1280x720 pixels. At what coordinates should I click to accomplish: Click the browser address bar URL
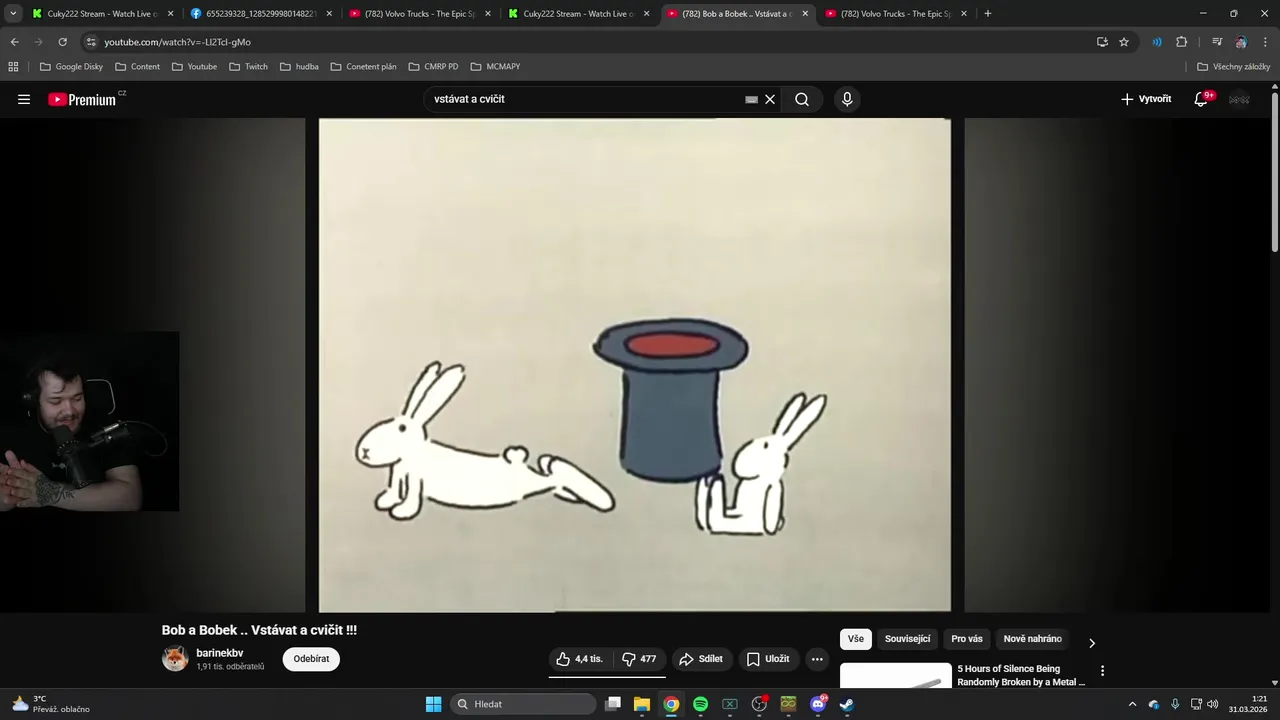tap(177, 42)
